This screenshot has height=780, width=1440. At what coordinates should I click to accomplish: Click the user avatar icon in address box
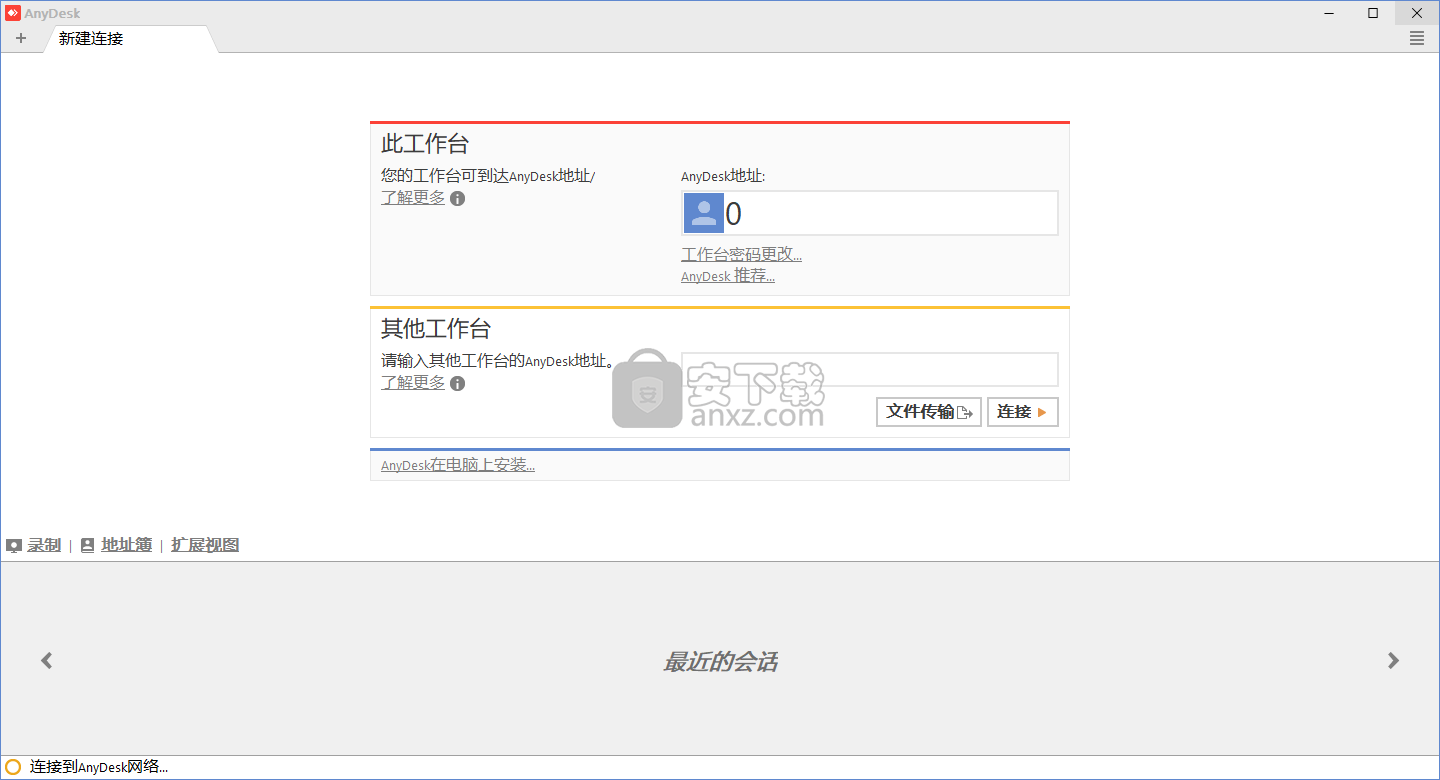[x=703, y=213]
